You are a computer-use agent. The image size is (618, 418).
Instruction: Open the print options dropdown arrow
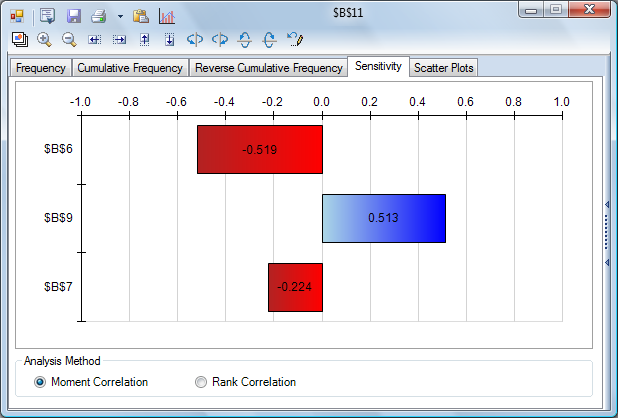point(120,17)
